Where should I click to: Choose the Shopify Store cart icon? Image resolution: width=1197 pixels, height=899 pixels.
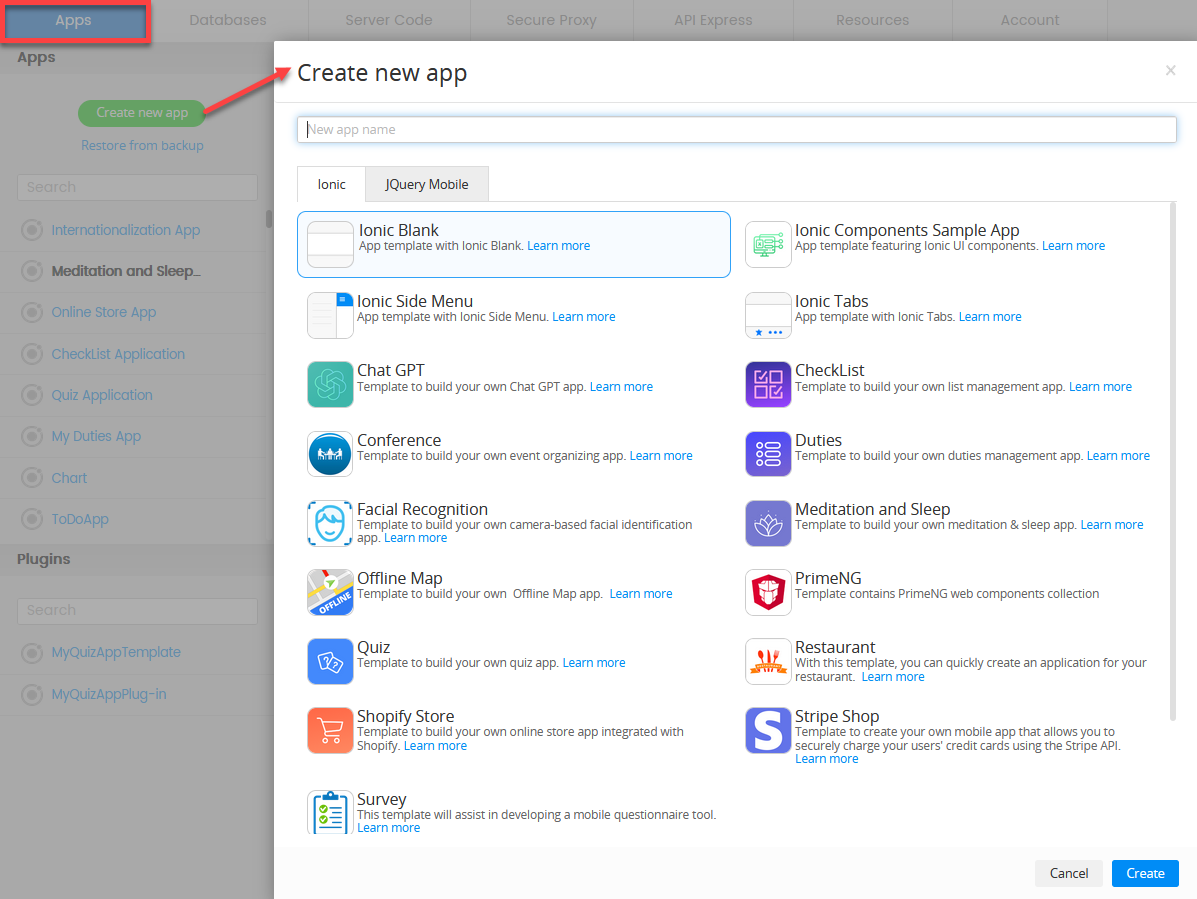pyautogui.click(x=330, y=730)
